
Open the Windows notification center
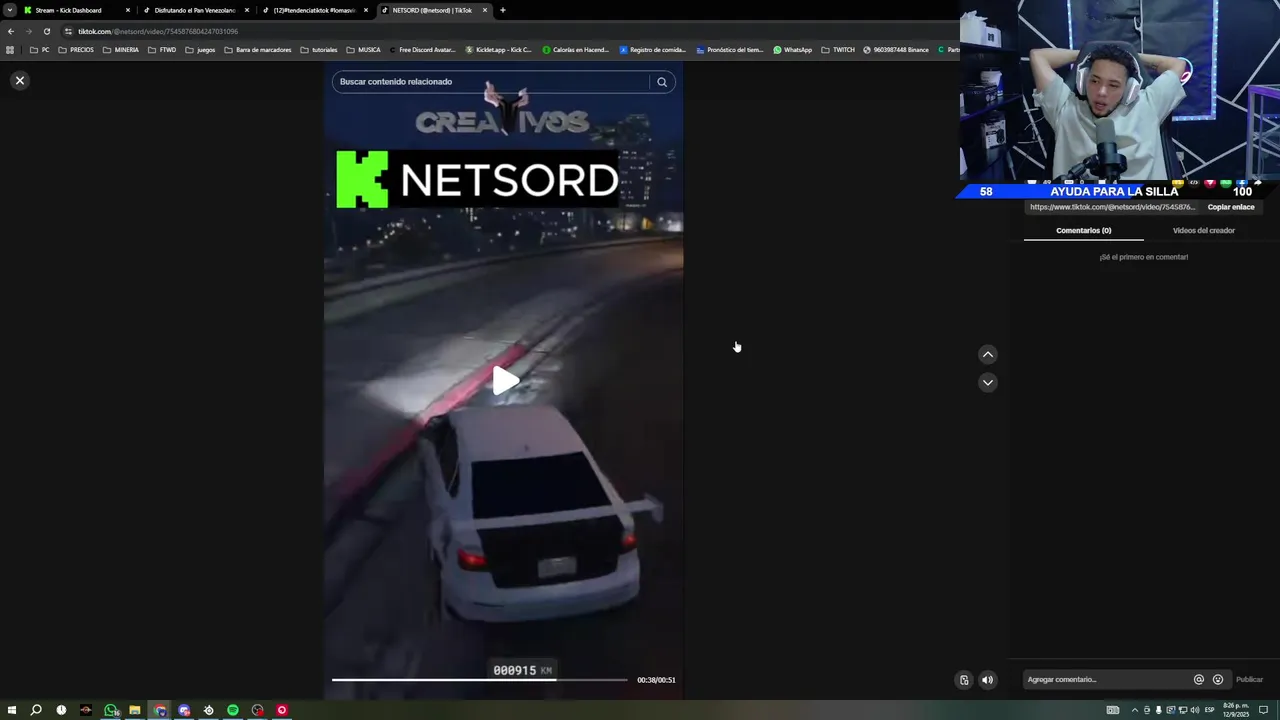[x=1263, y=710]
